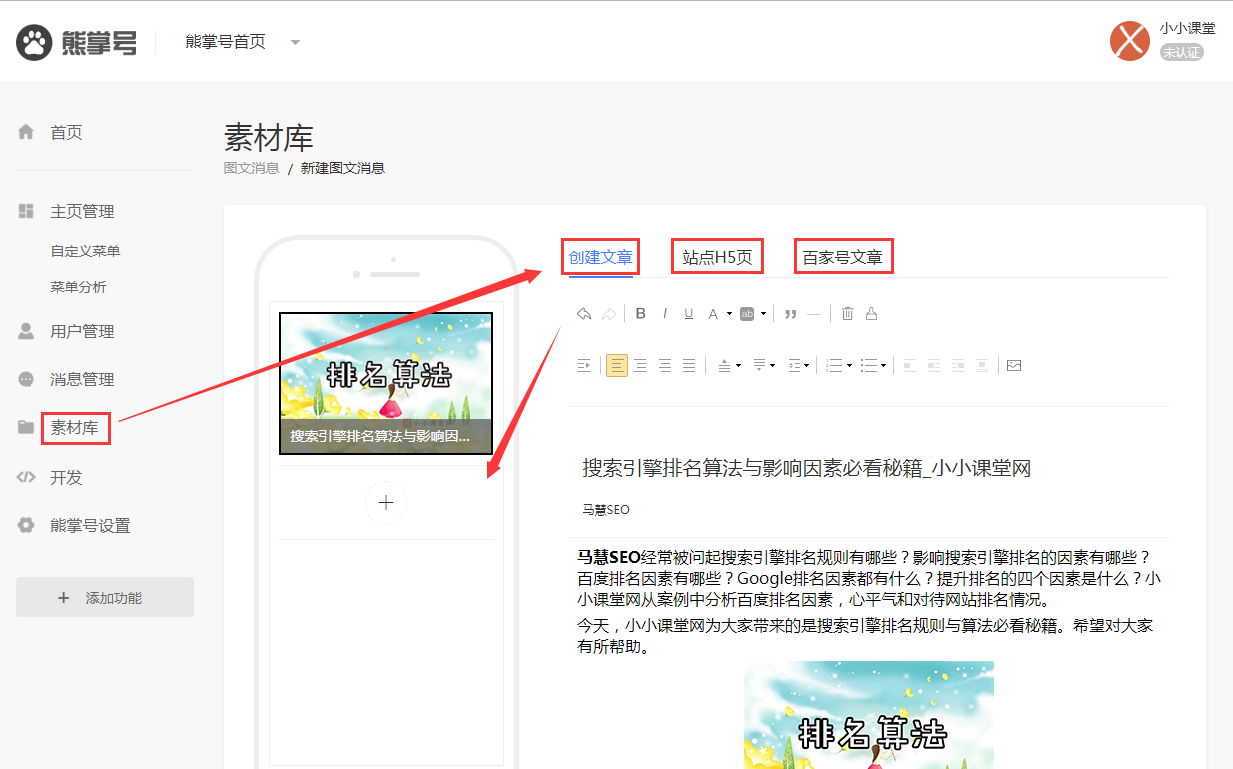1233x769 pixels.
Task: Open the font color dropdown arrow
Action: pyautogui.click(x=729, y=314)
